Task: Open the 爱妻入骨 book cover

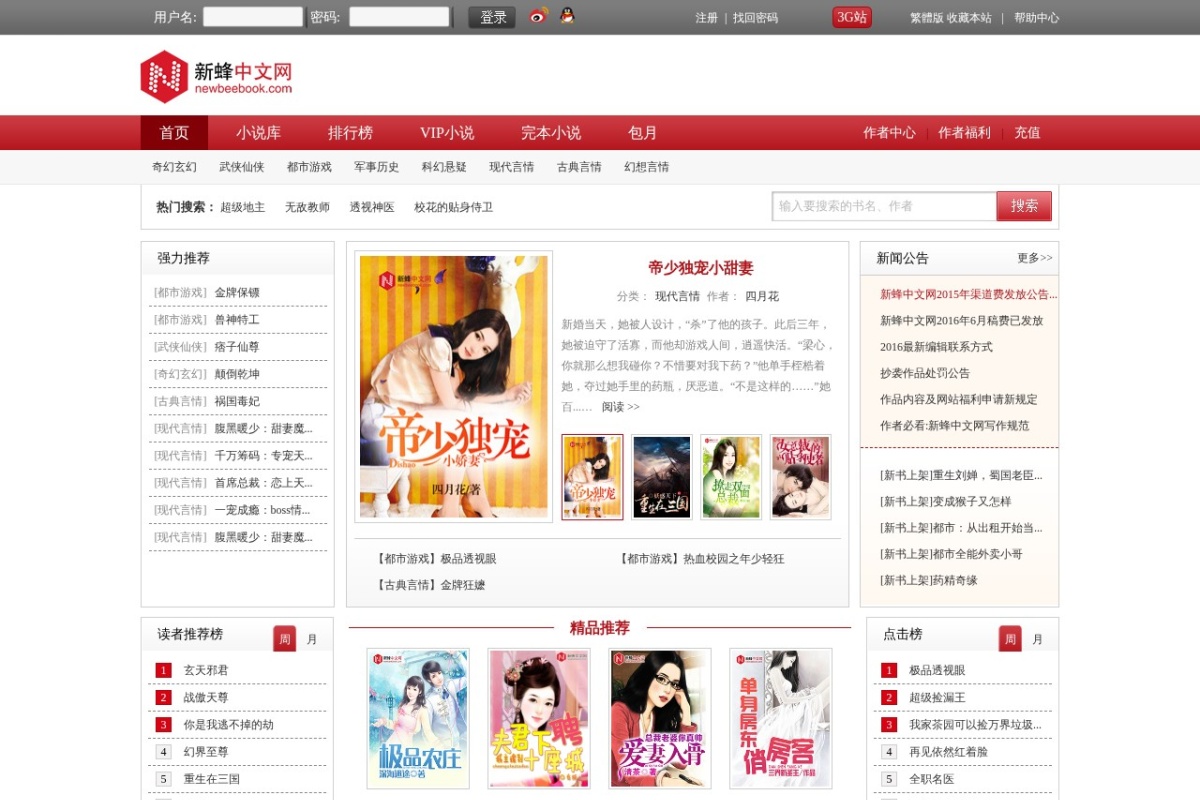Action: click(x=660, y=718)
